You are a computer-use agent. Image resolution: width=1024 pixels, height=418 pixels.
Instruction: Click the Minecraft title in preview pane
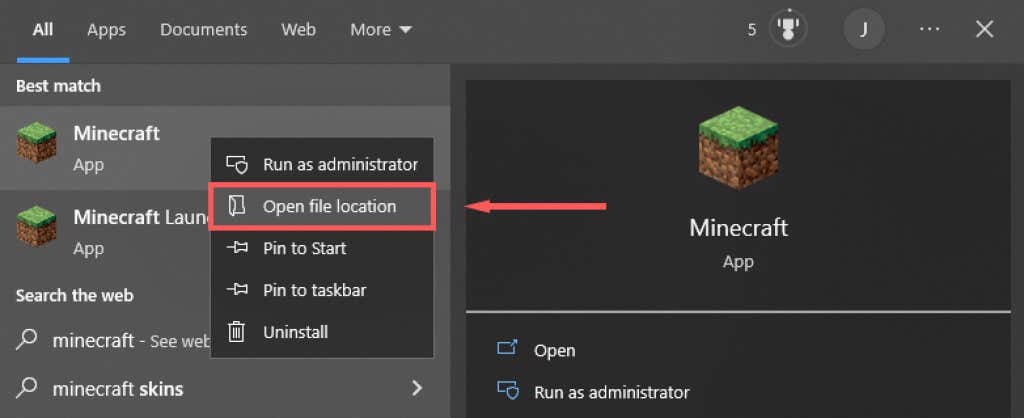coord(739,228)
